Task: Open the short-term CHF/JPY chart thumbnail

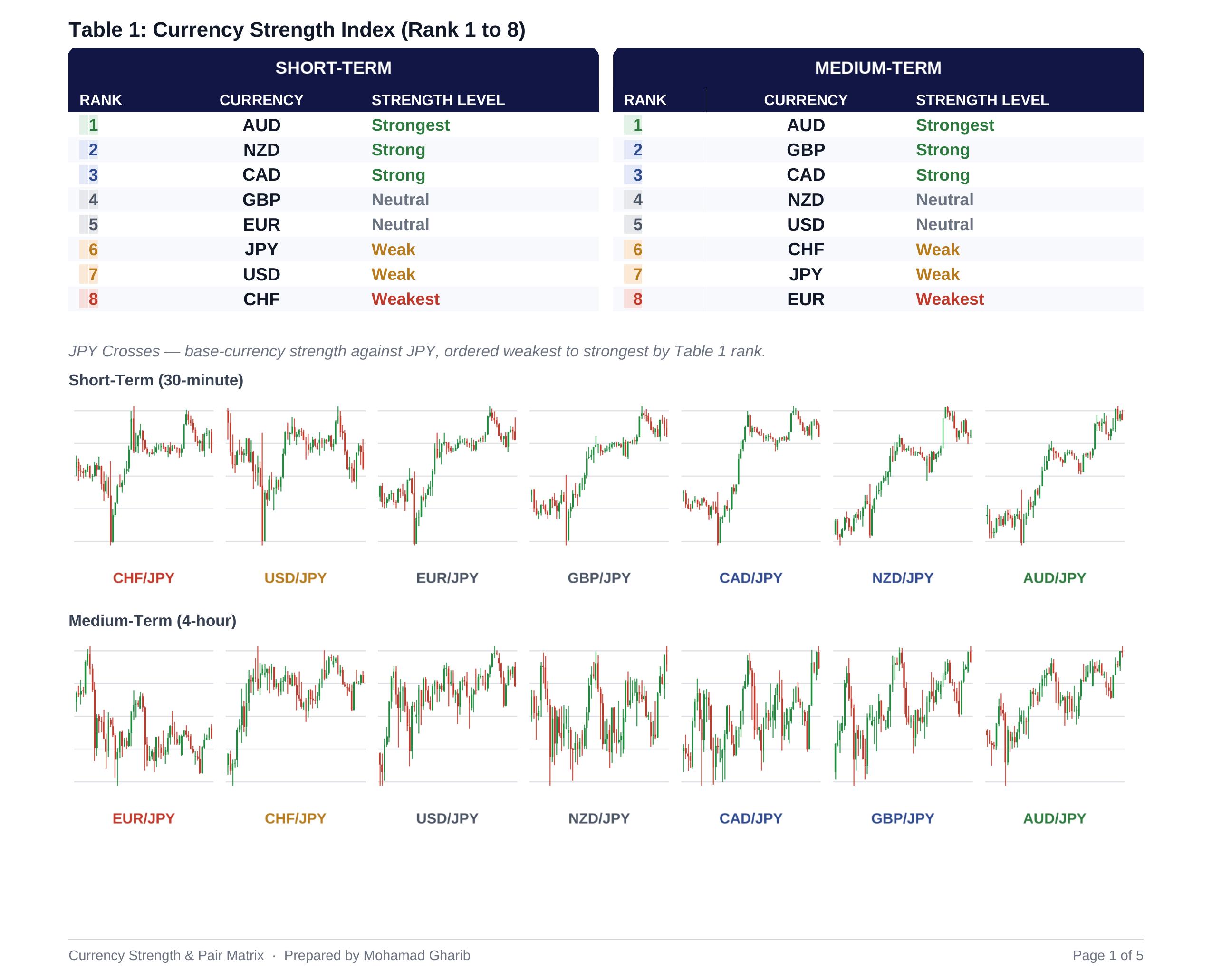Action: pyautogui.click(x=144, y=475)
